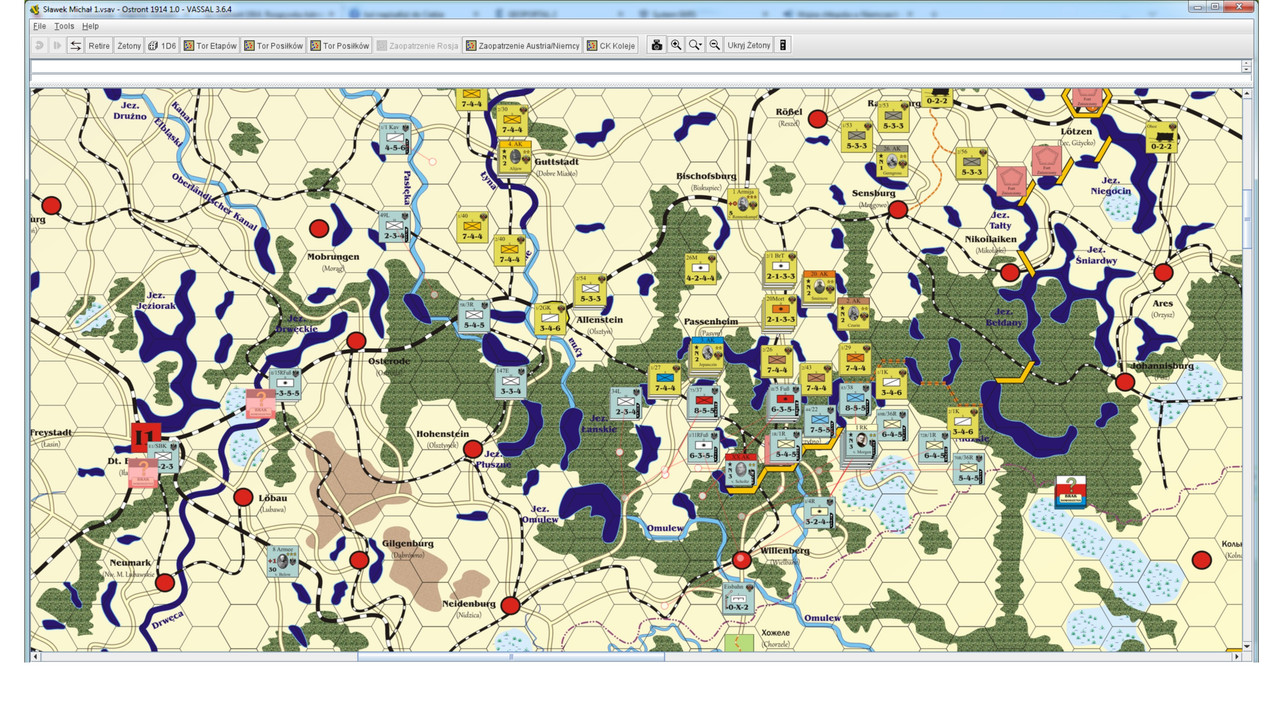Click the horizontal scrollbar right arrow
The image size is (1280, 716).
tap(1236, 657)
